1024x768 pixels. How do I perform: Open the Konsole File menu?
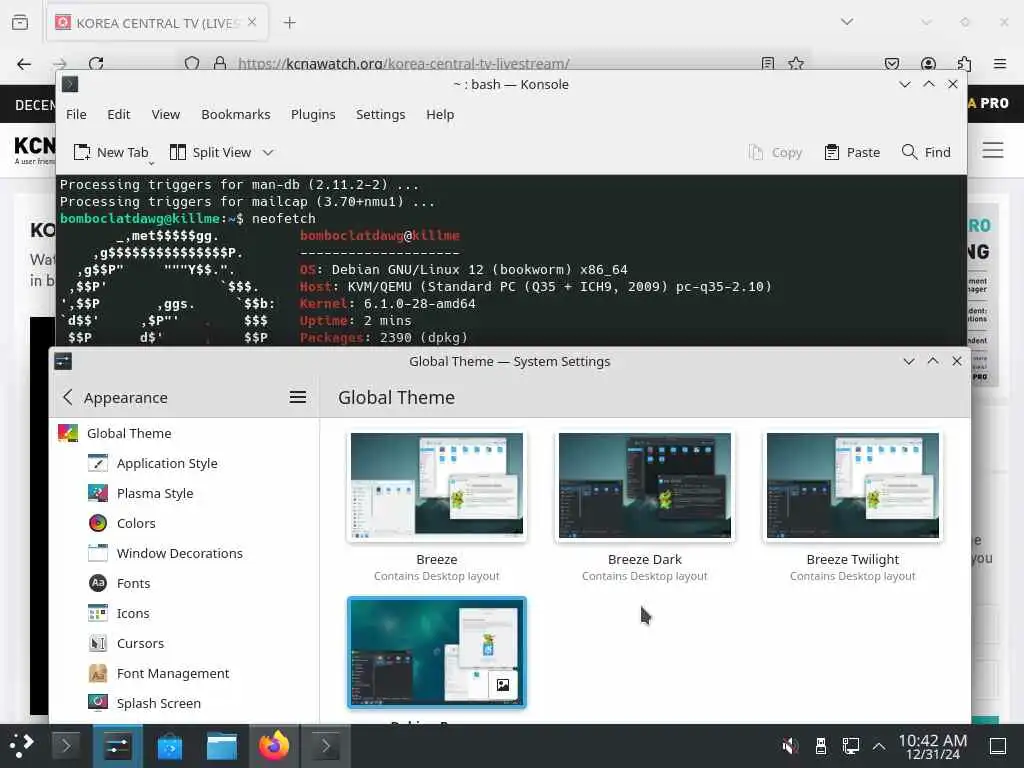pyautogui.click(x=76, y=114)
